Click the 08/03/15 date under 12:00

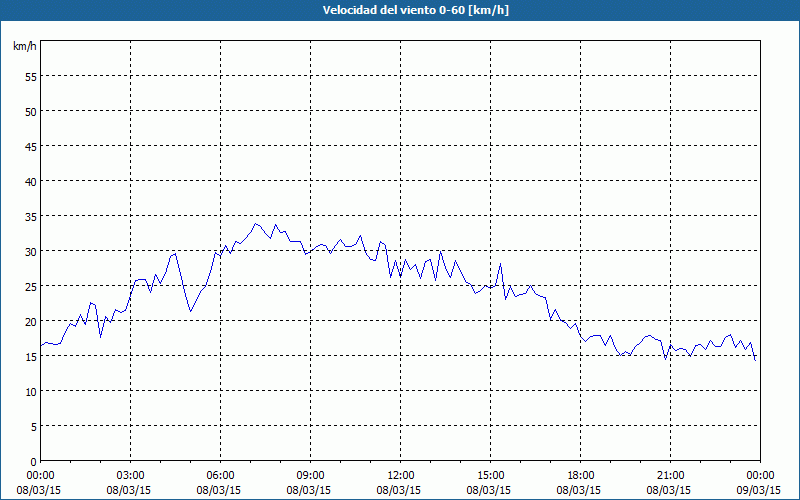399,490
